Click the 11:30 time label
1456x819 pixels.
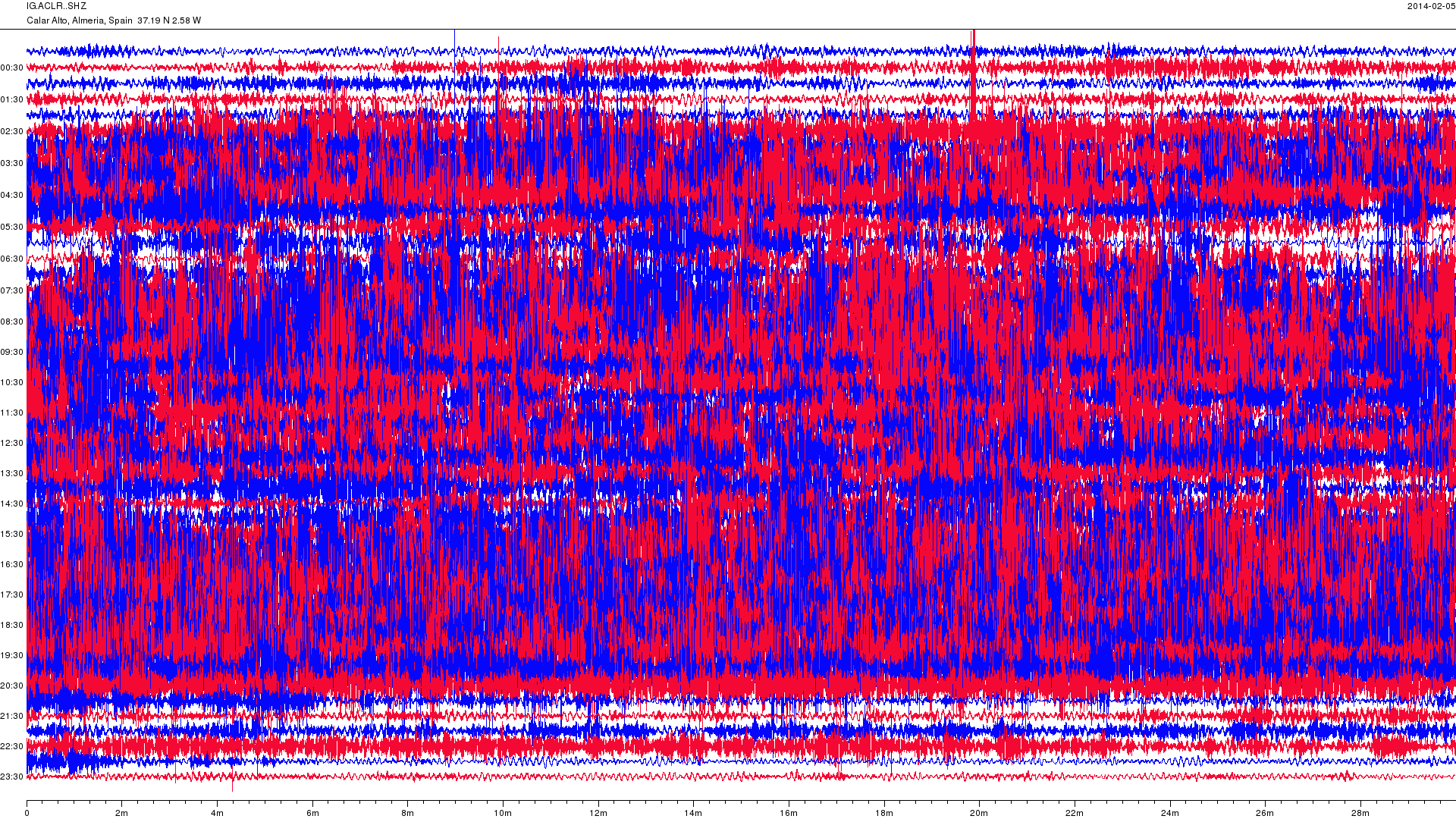click(12, 413)
